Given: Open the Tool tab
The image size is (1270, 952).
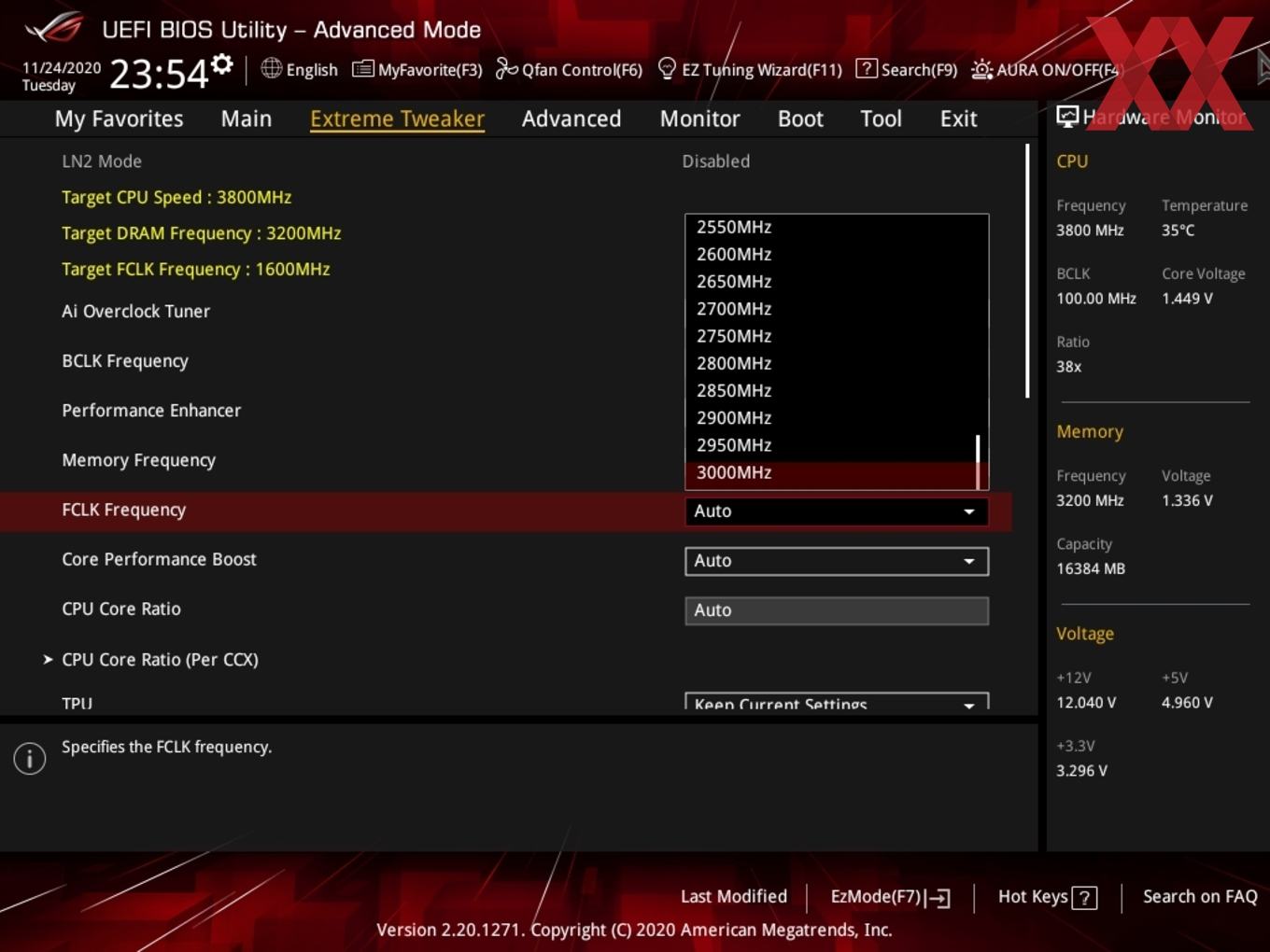Looking at the screenshot, I should click(x=881, y=119).
